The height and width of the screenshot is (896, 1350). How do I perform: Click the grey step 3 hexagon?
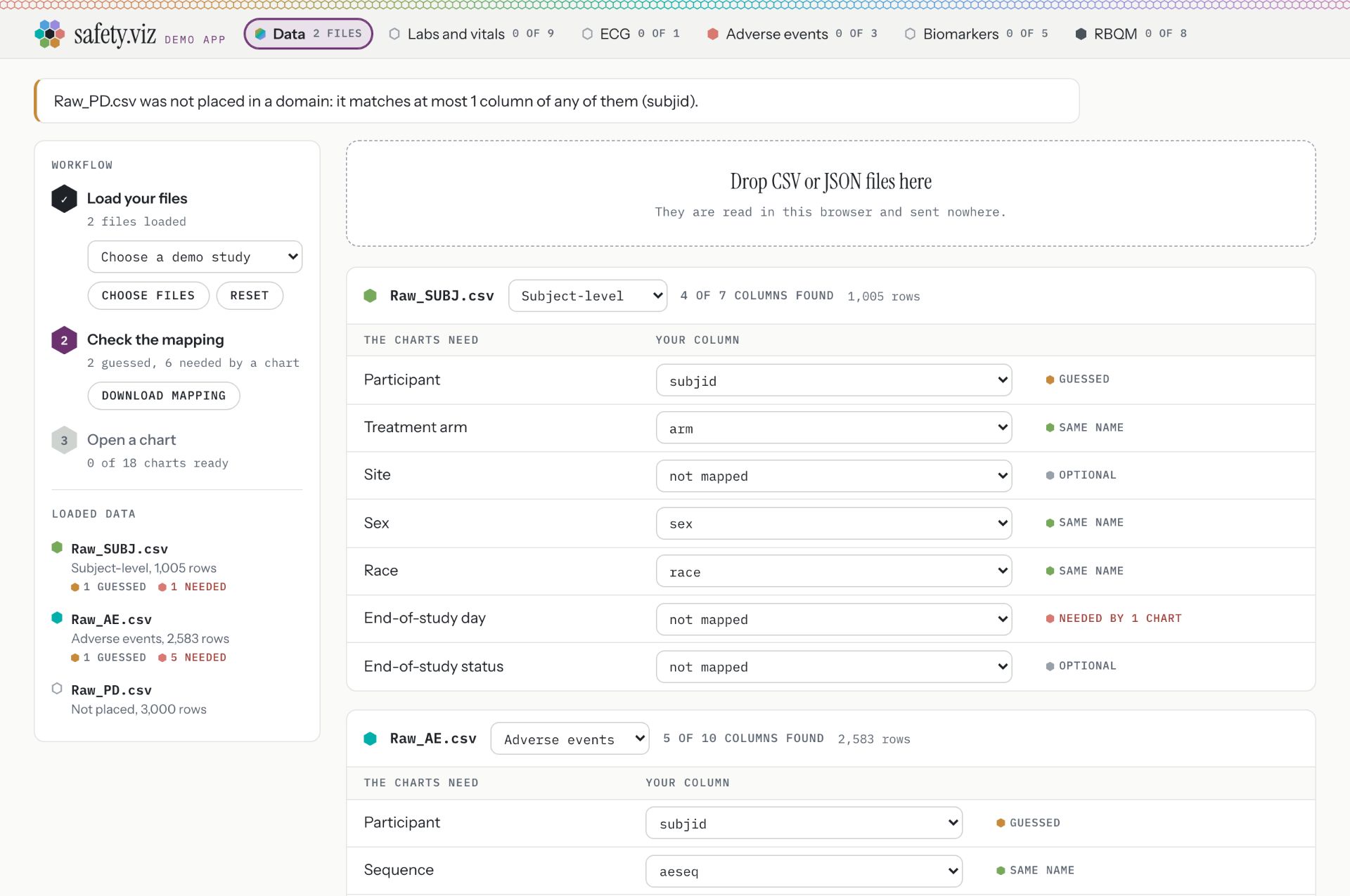64,441
